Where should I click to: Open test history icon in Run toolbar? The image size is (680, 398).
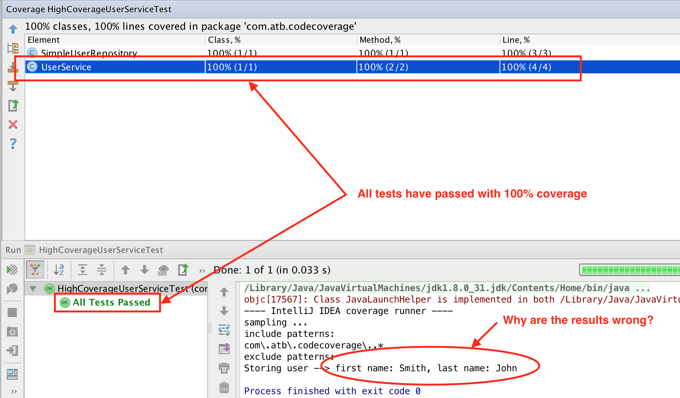tap(163, 270)
